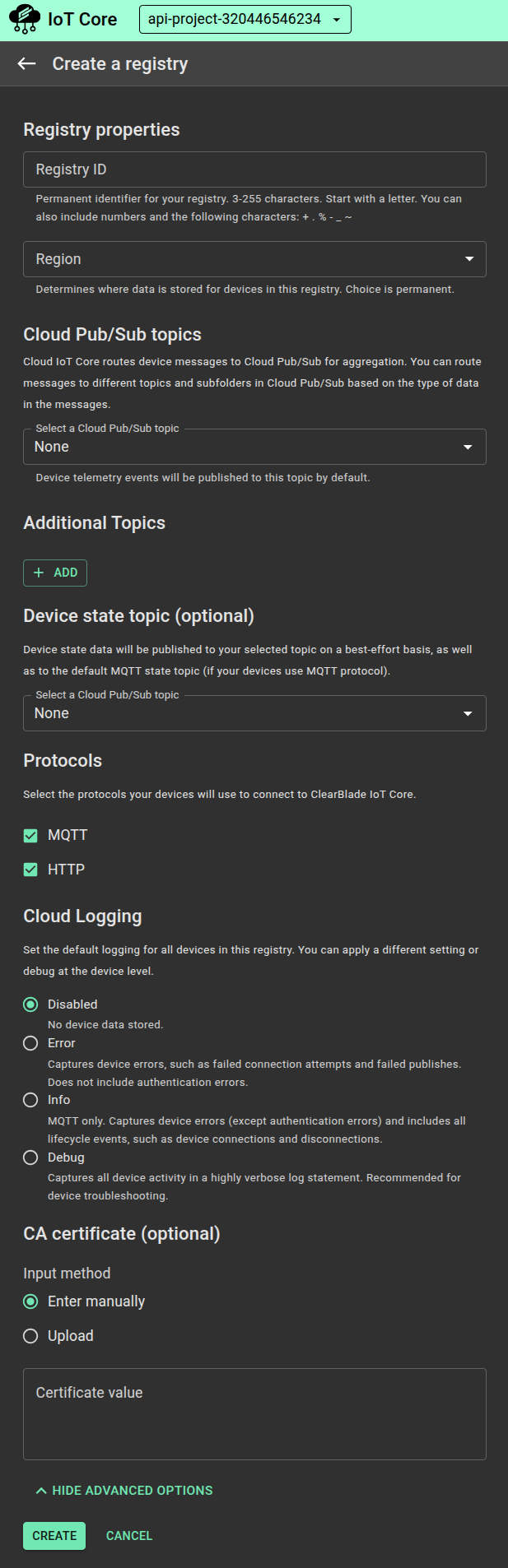Enable Debug logging radio option
Screen dimensions: 508x1568
[31, 1157]
